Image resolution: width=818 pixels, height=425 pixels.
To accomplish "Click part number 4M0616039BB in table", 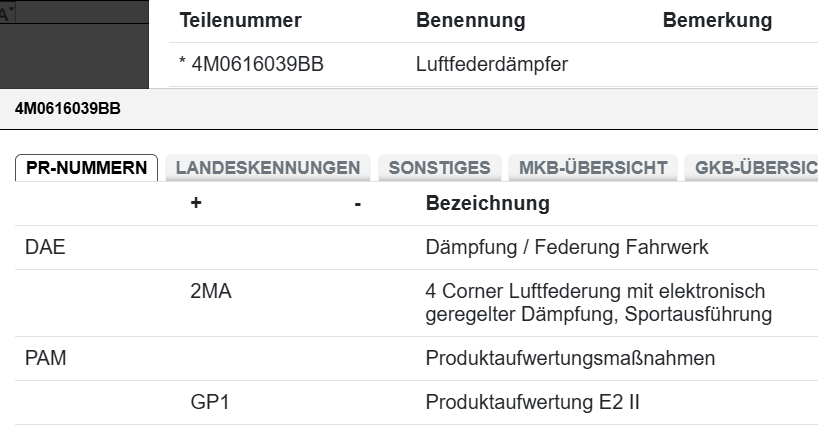I will tap(251, 65).
